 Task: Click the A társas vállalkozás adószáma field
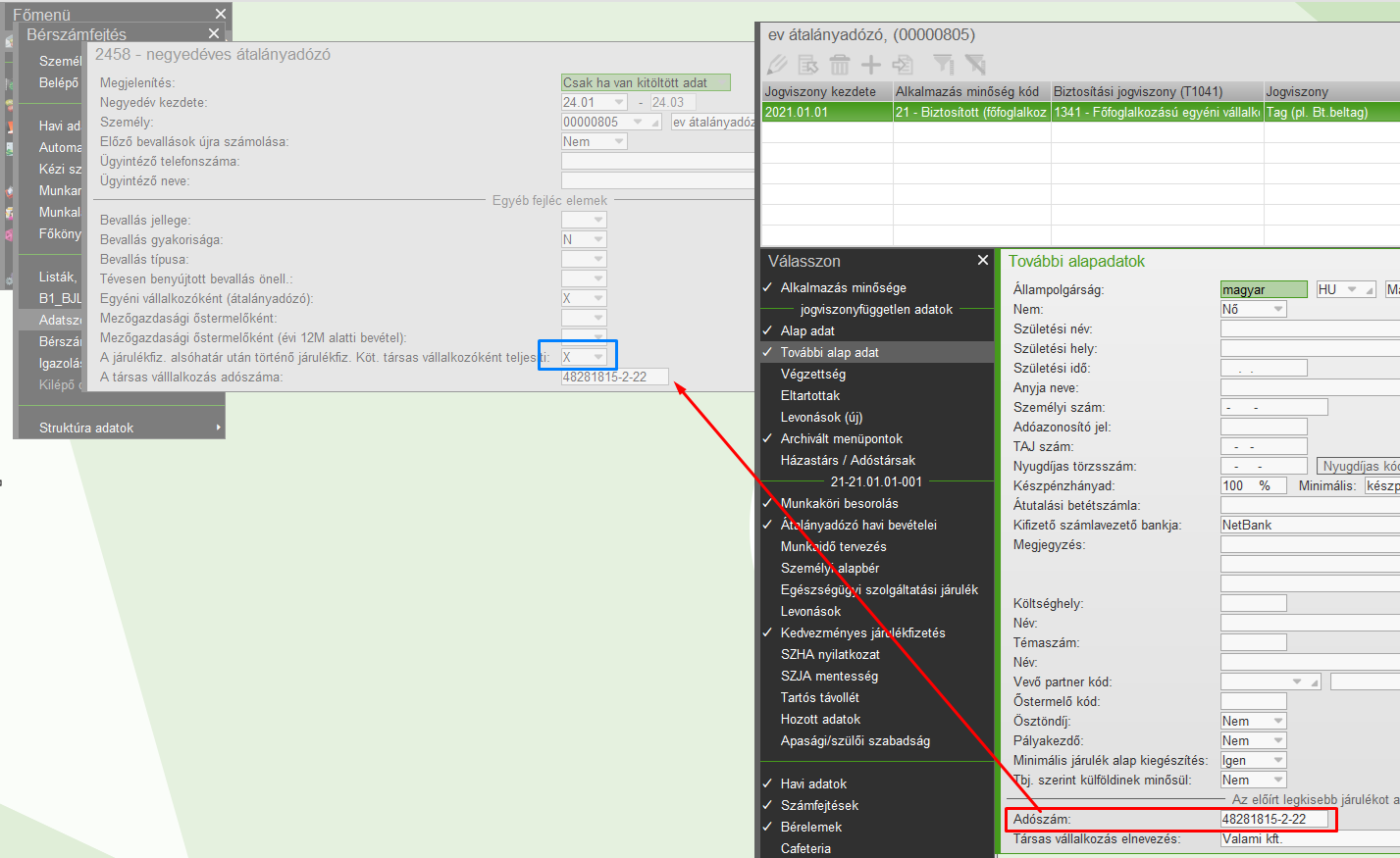615,377
